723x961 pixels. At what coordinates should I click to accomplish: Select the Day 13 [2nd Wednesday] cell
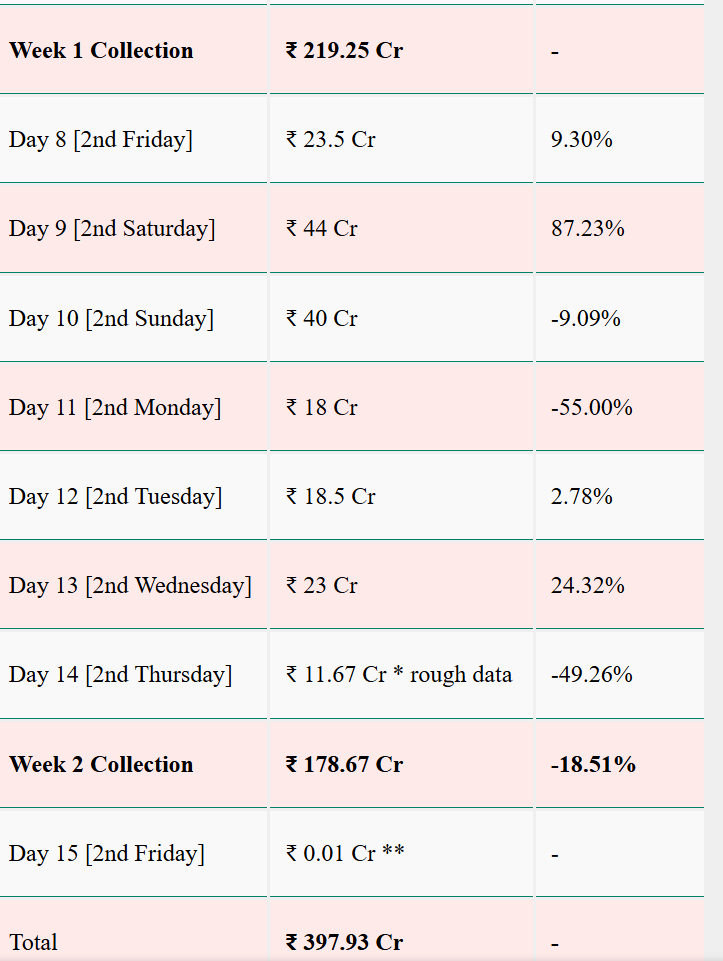tap(130, 586)
